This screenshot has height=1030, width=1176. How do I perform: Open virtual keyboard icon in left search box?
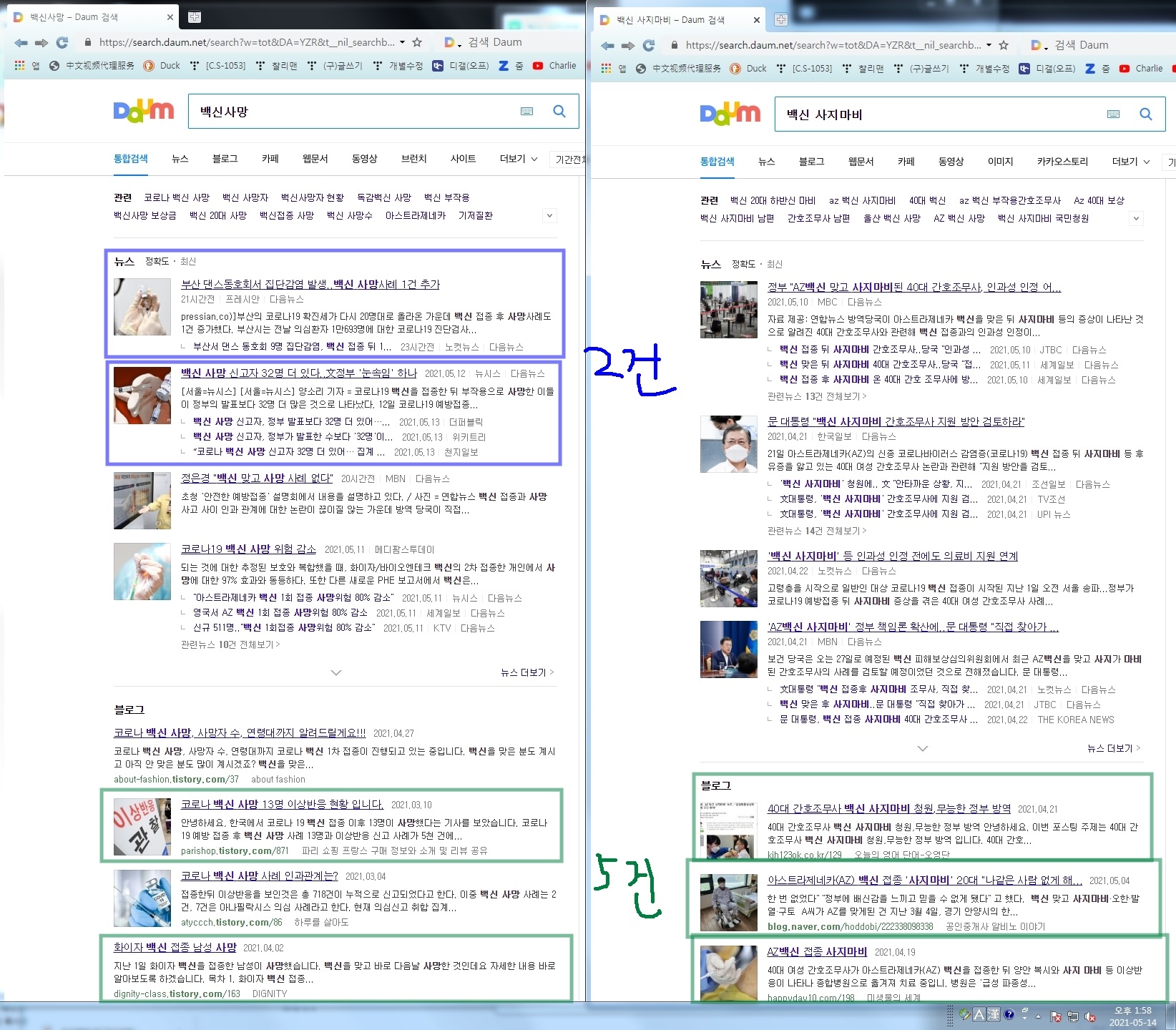click(x=527, y=111)
